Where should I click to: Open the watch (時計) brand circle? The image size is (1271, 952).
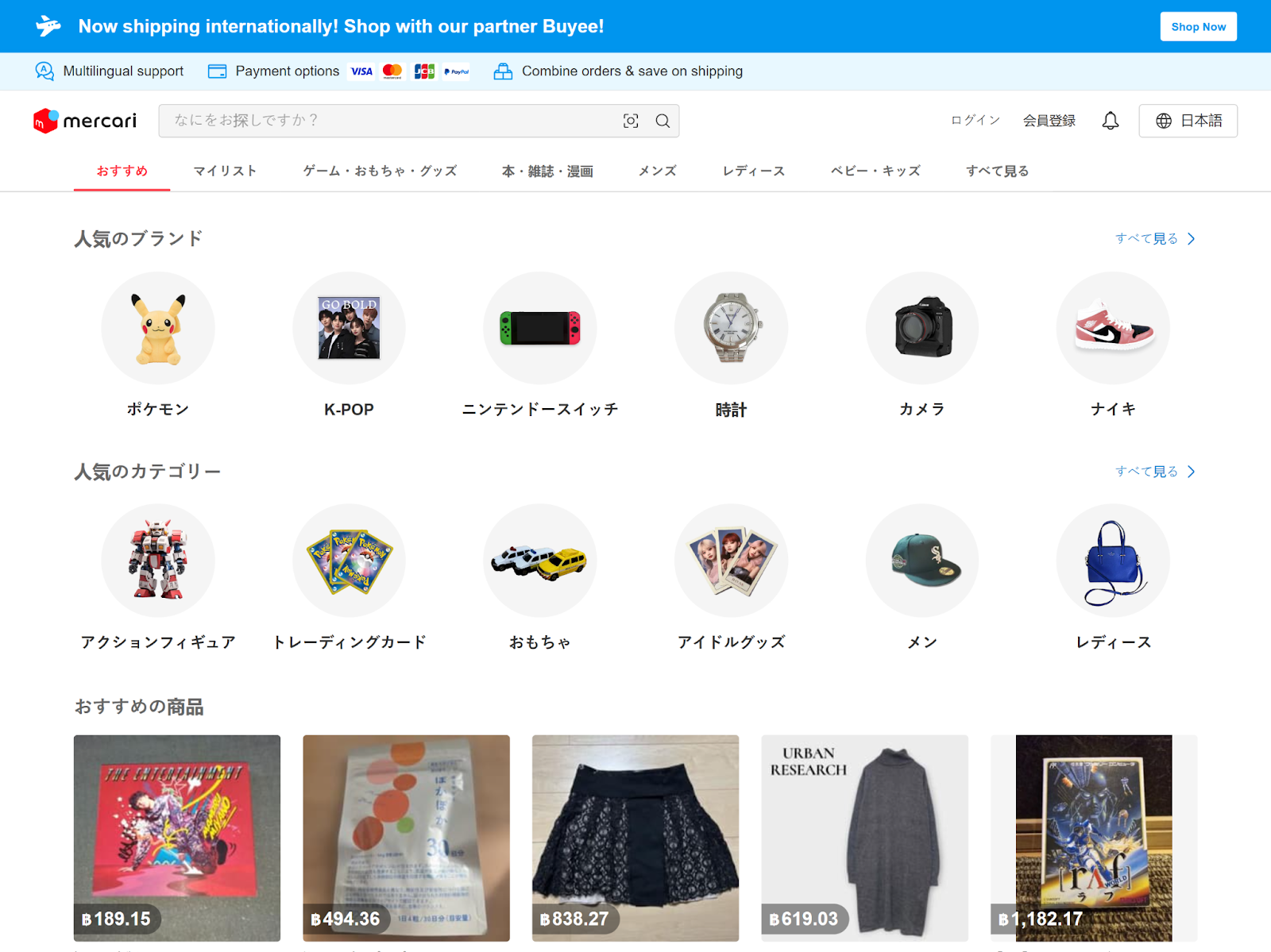coord(731,328)
